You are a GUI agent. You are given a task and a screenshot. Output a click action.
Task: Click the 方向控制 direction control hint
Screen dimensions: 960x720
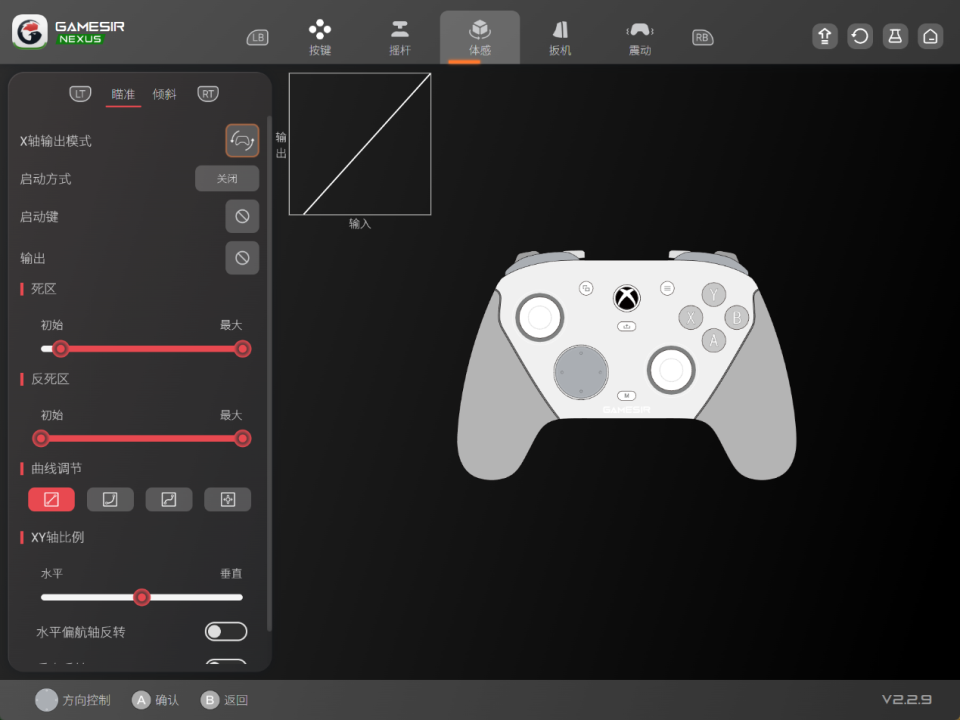(73, 700)
